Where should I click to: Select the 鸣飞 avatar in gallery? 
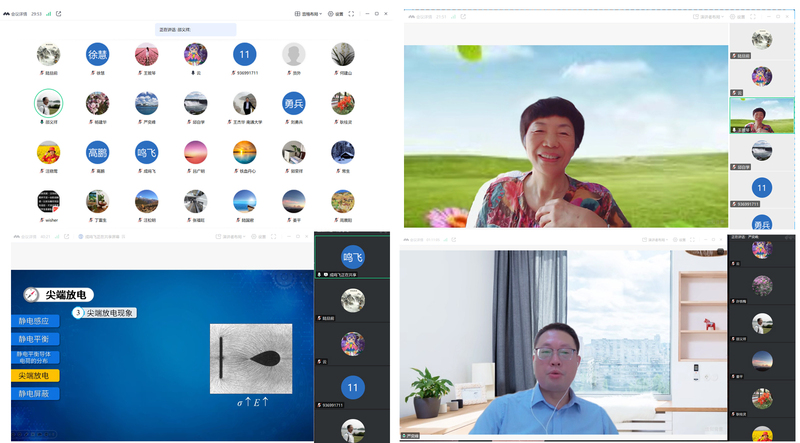coord(146,153)
